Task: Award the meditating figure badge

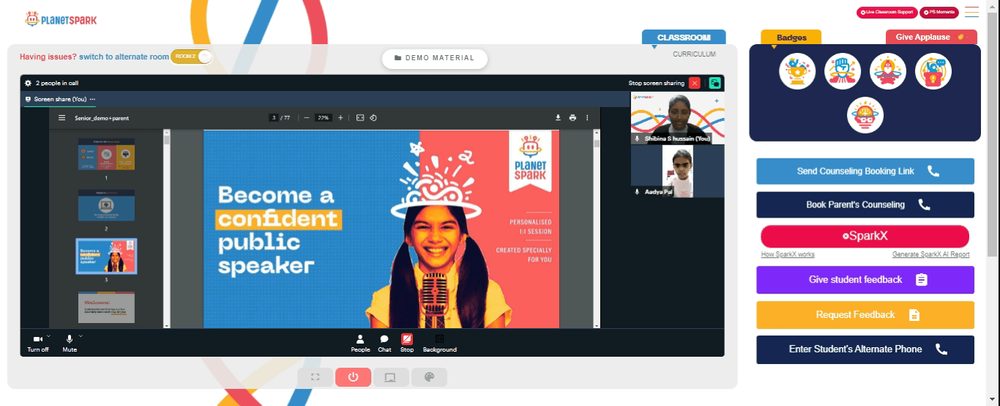Action: point(888,71)
